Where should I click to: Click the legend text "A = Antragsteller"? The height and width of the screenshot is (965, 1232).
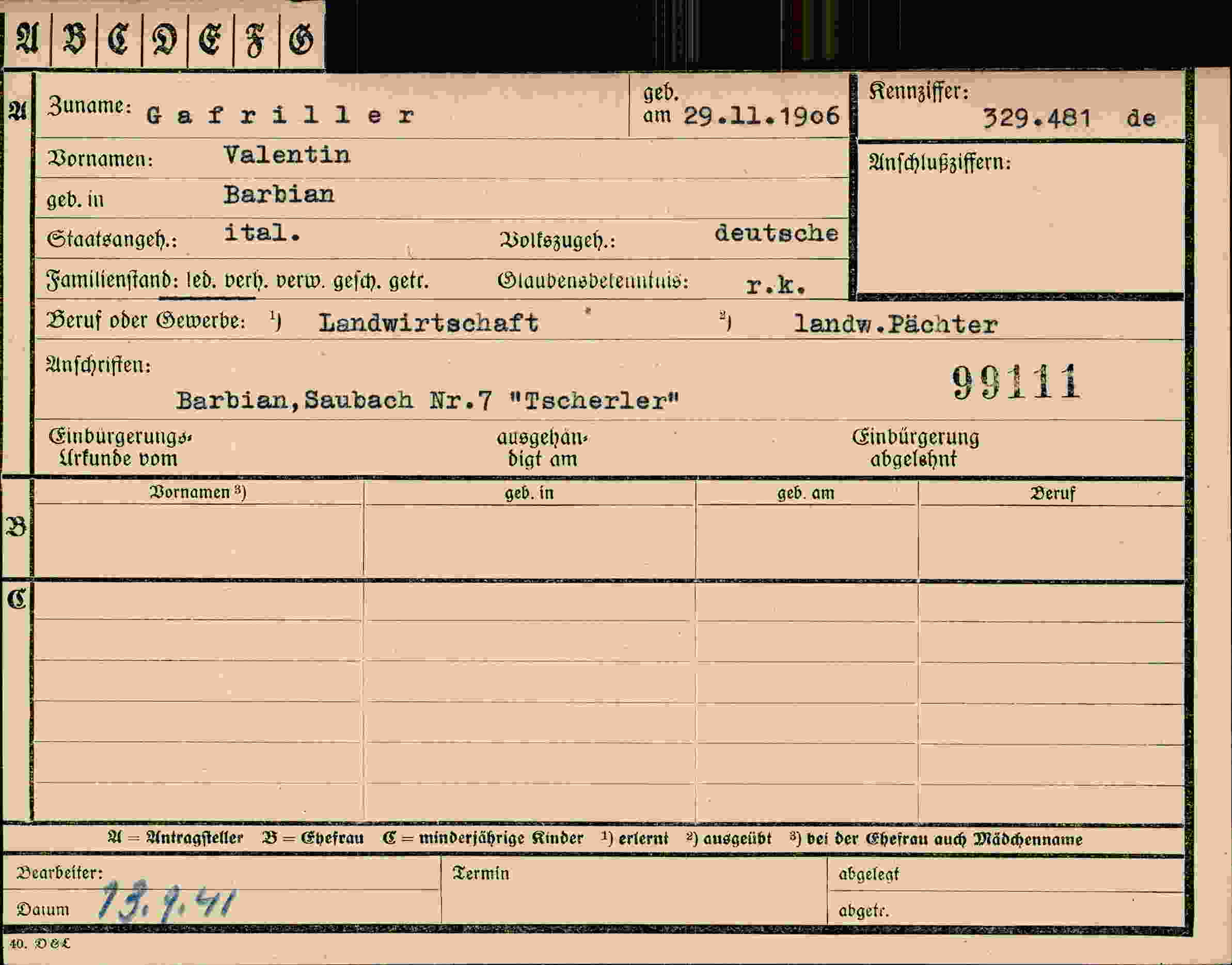[176, 838]
